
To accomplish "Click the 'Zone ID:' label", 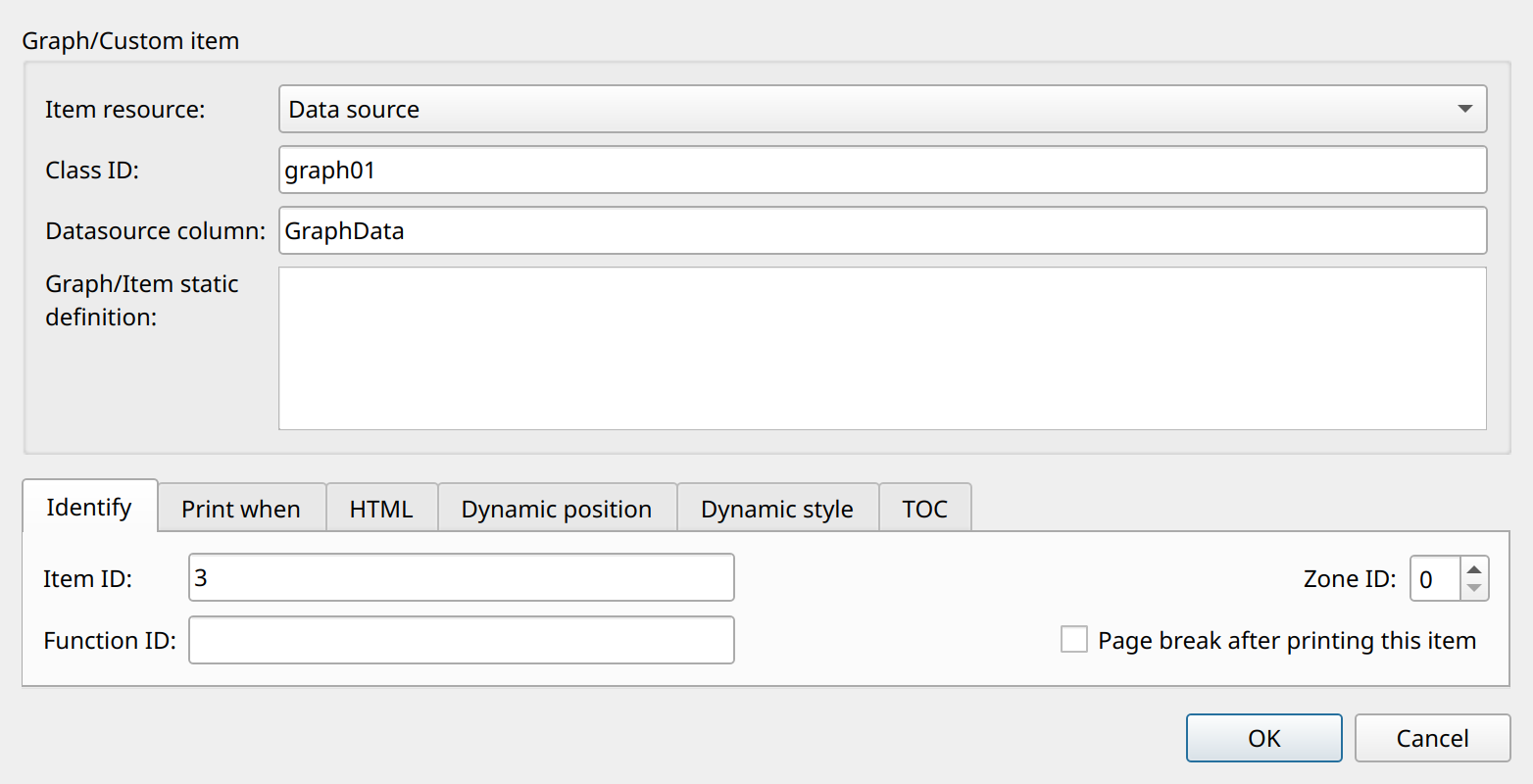I will (x=1350, y=578).
